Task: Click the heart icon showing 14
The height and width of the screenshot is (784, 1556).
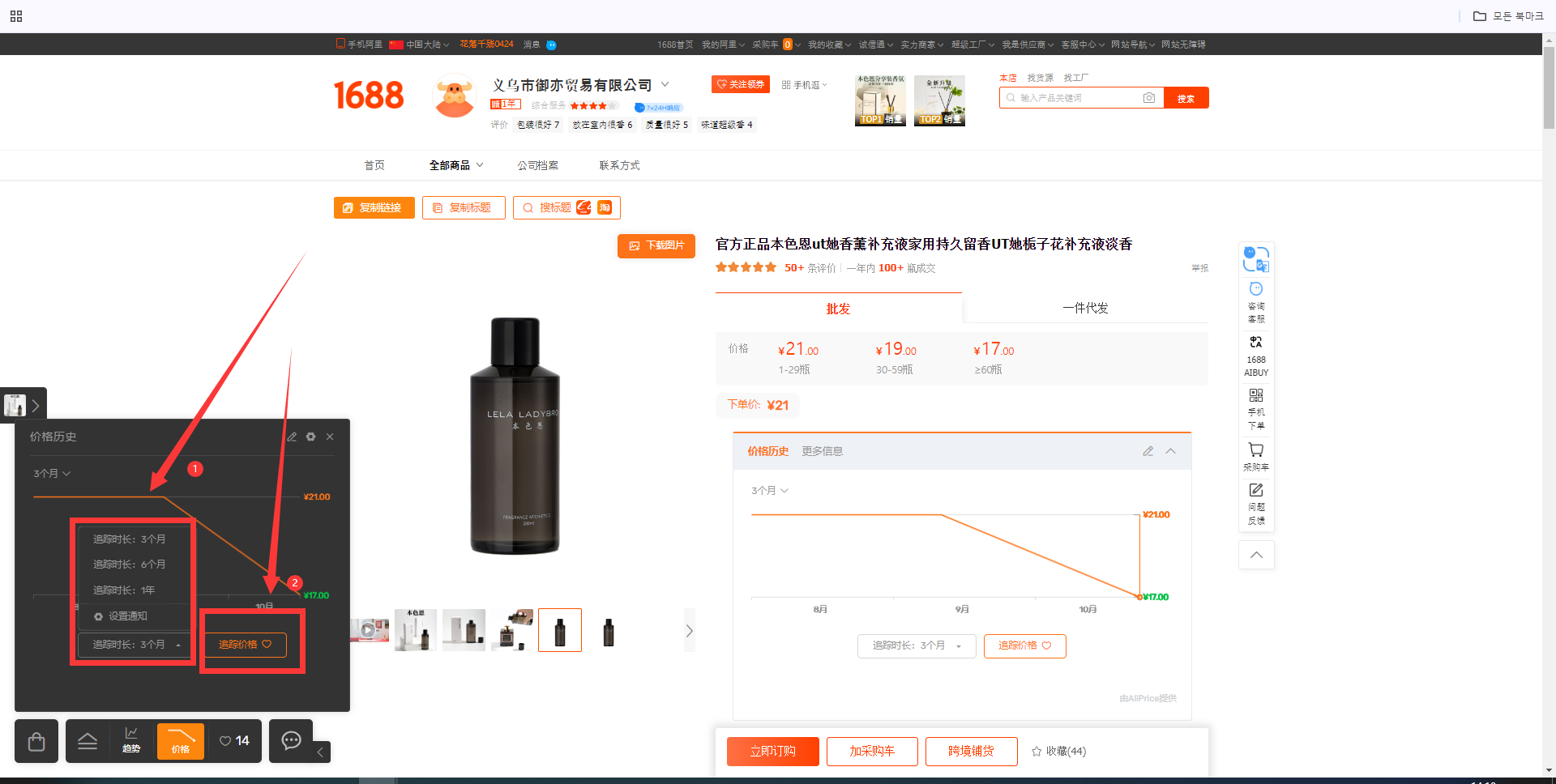Action: pos(234,740)
